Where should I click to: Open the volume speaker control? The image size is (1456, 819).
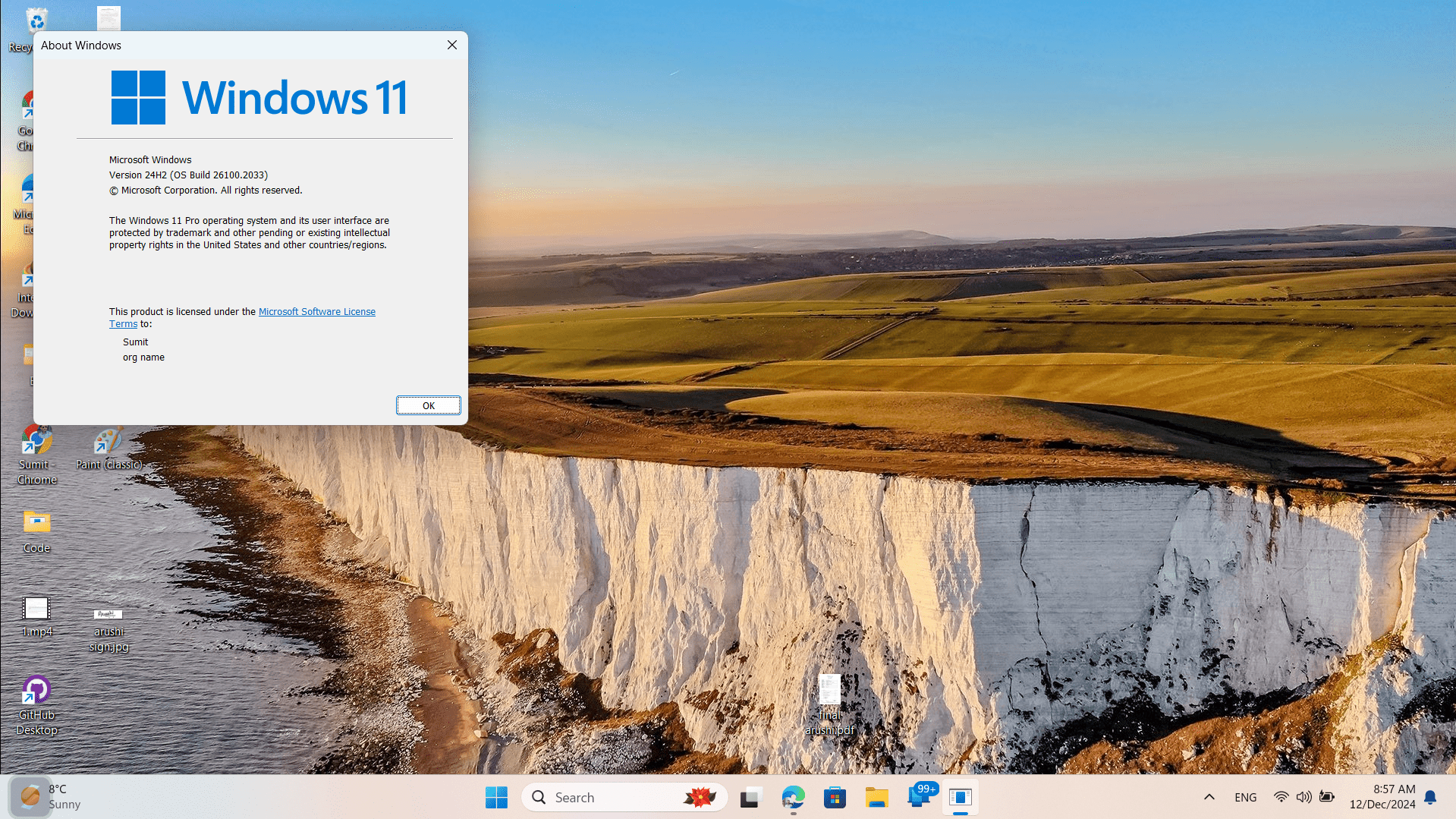click(x=1303, y=797)
